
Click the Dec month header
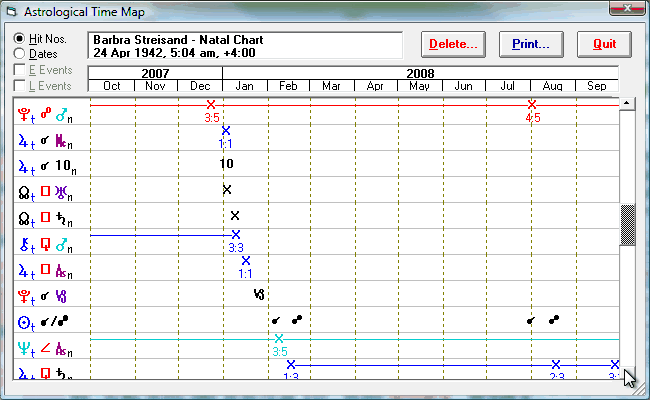point(200,86)
